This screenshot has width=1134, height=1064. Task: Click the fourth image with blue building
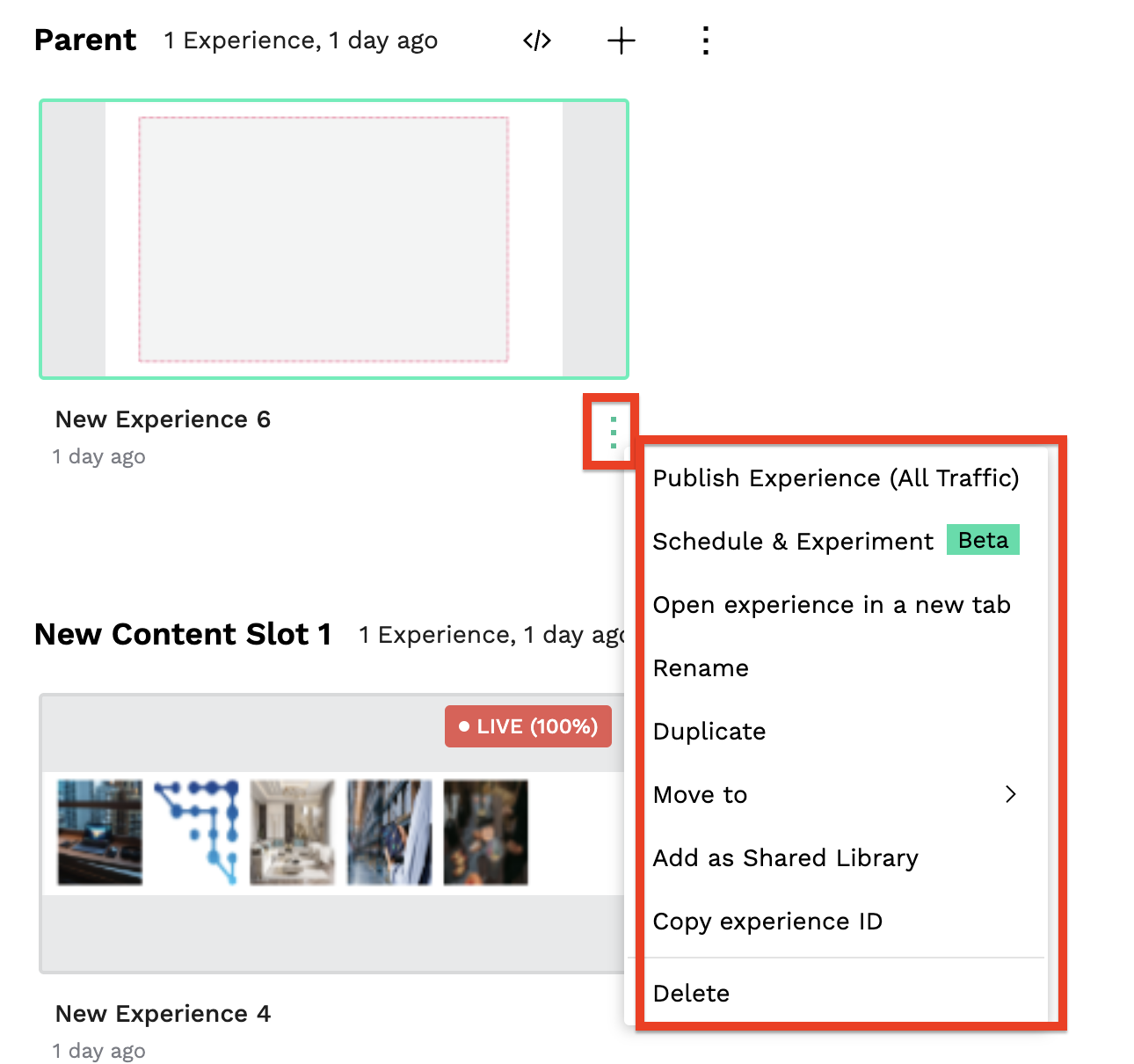click(x=389, y=832)
